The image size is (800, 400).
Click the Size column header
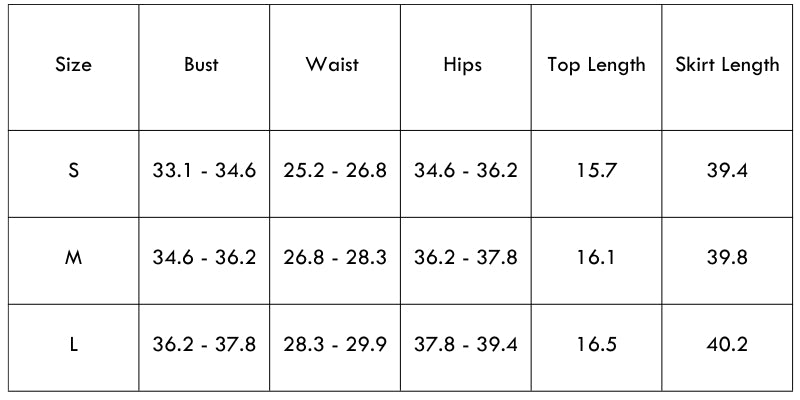73,65
